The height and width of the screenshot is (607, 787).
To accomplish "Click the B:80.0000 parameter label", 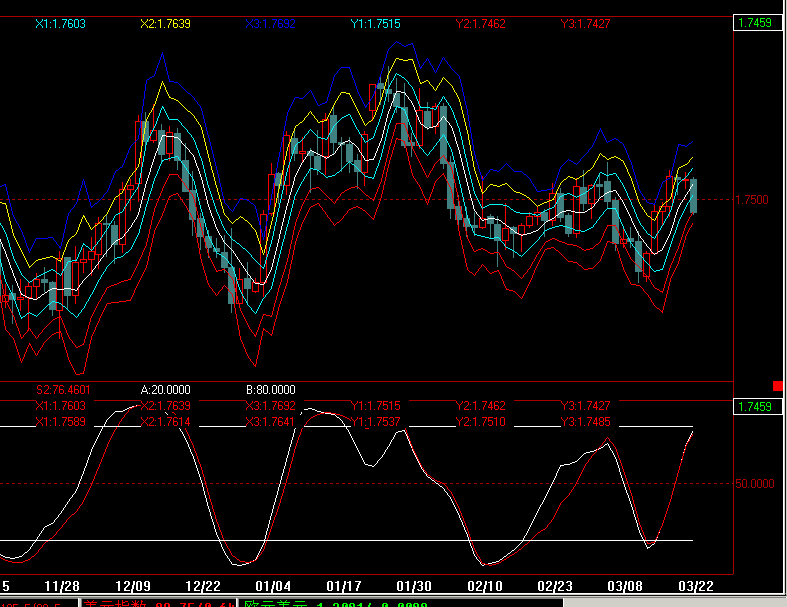I will [x=271, y=390].
